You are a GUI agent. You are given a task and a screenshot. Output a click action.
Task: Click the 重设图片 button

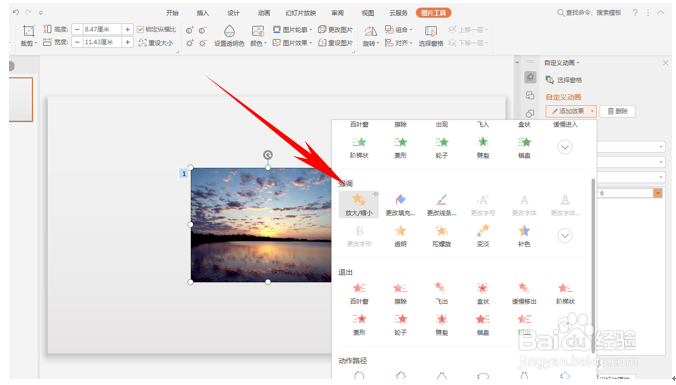tap(335, 43)
